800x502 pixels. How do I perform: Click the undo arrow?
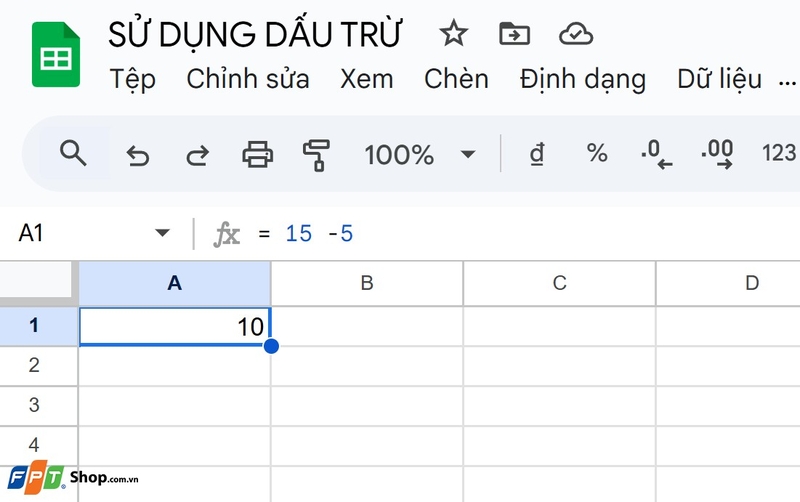[137, 155]
